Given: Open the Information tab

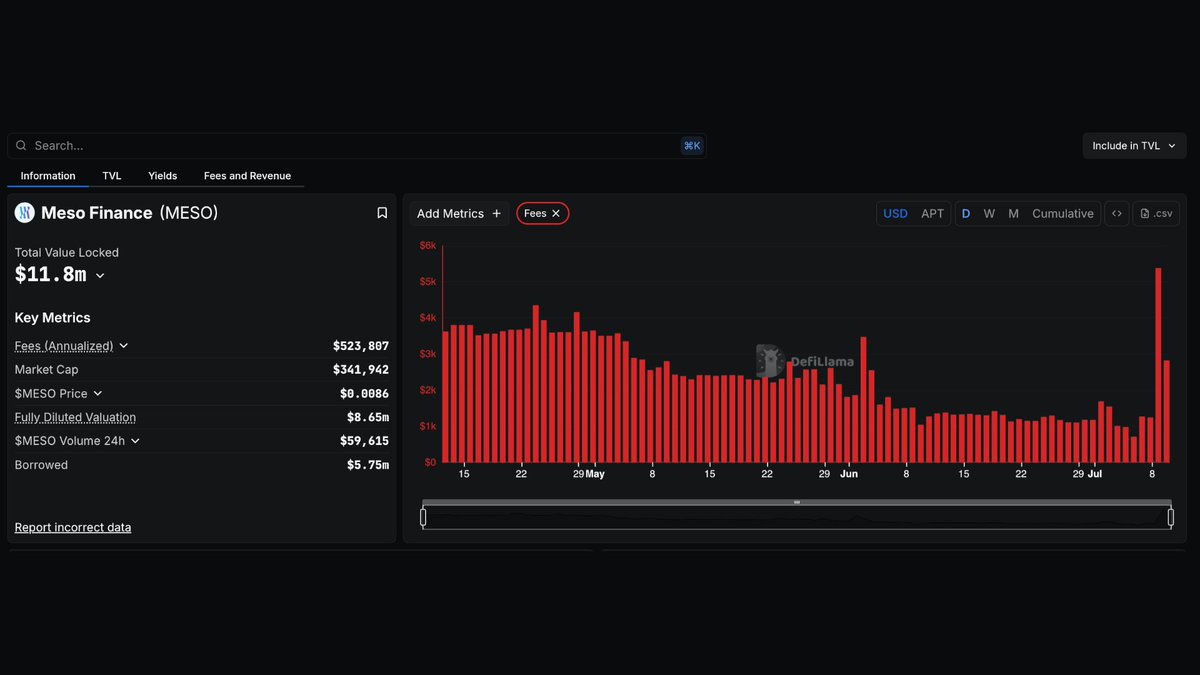Looking at the screenshot, I should (48, 176).
